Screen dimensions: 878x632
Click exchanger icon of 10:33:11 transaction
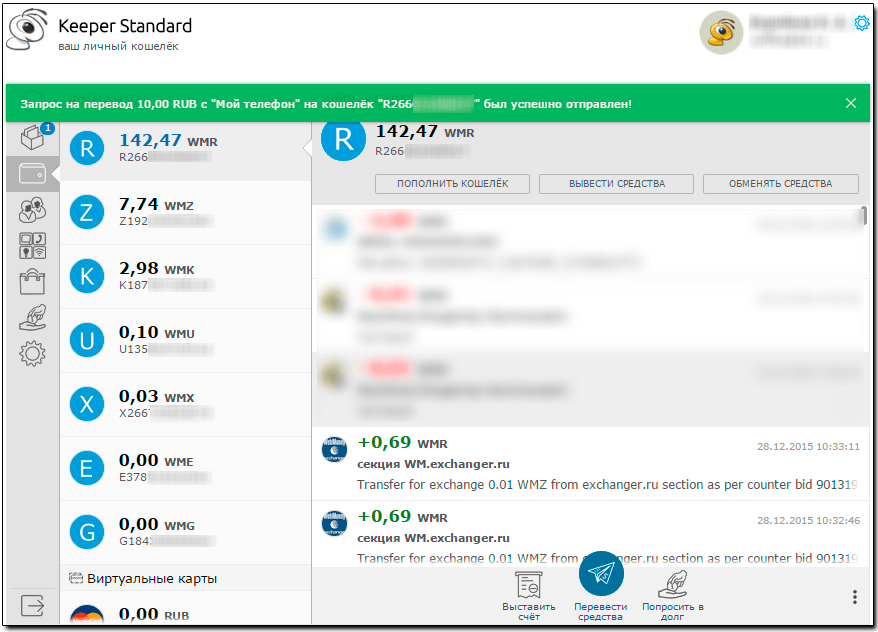coord(334,450)
